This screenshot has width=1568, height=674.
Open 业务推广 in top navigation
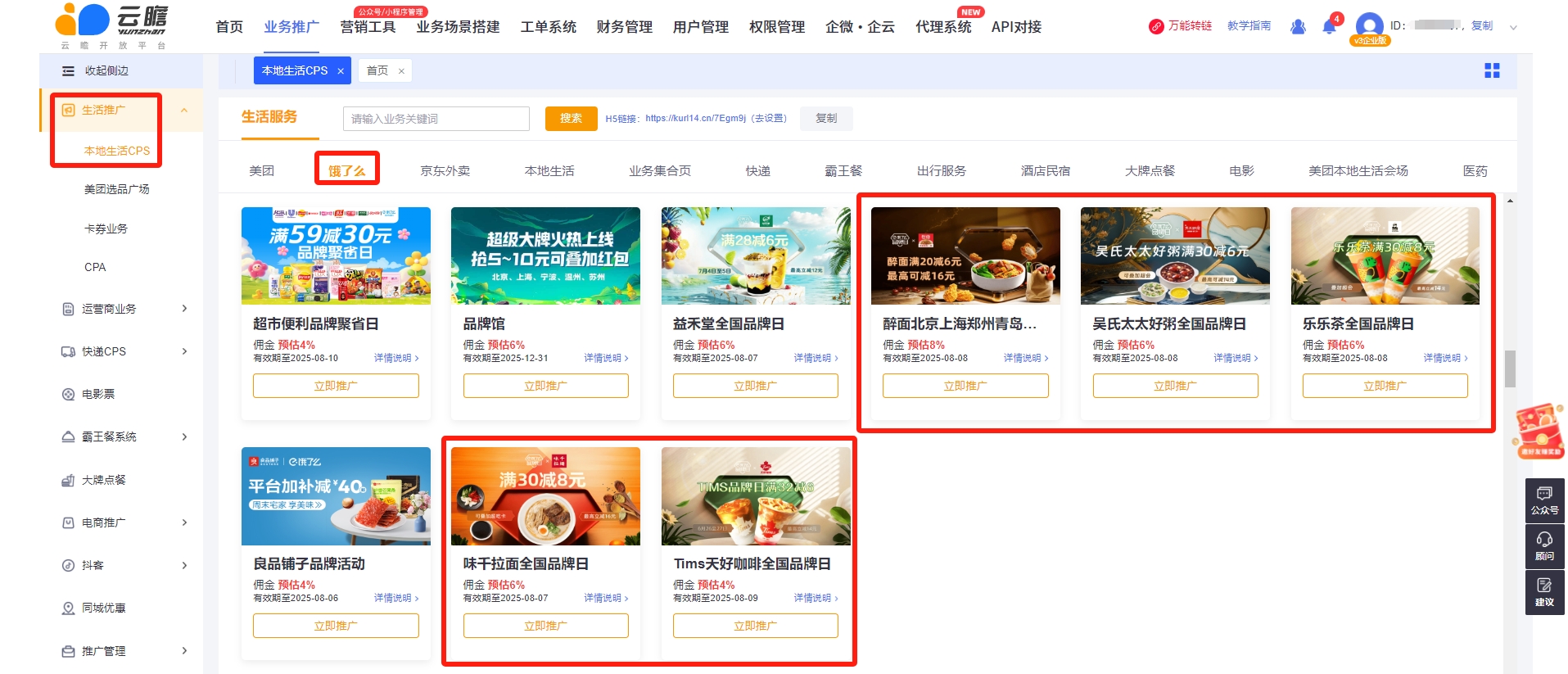click(291, 27)
